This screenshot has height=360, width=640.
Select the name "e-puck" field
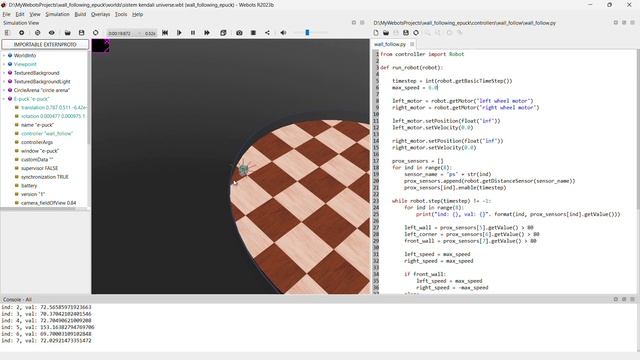tap(37, 125)
